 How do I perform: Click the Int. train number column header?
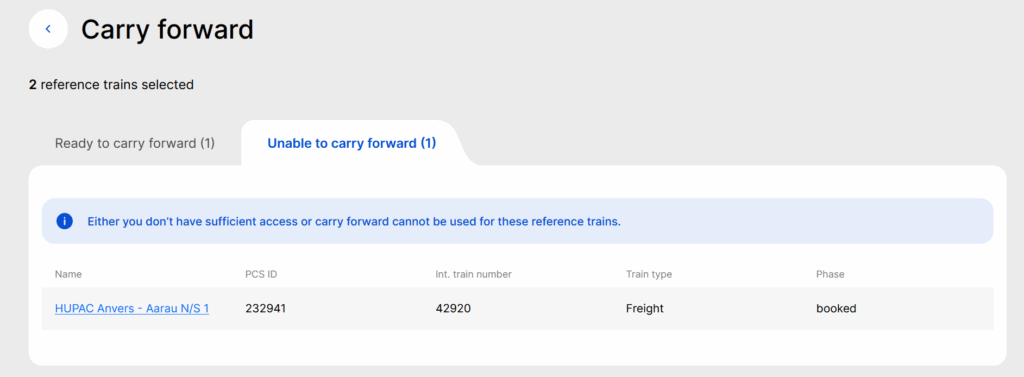click(x=473, y=274)
